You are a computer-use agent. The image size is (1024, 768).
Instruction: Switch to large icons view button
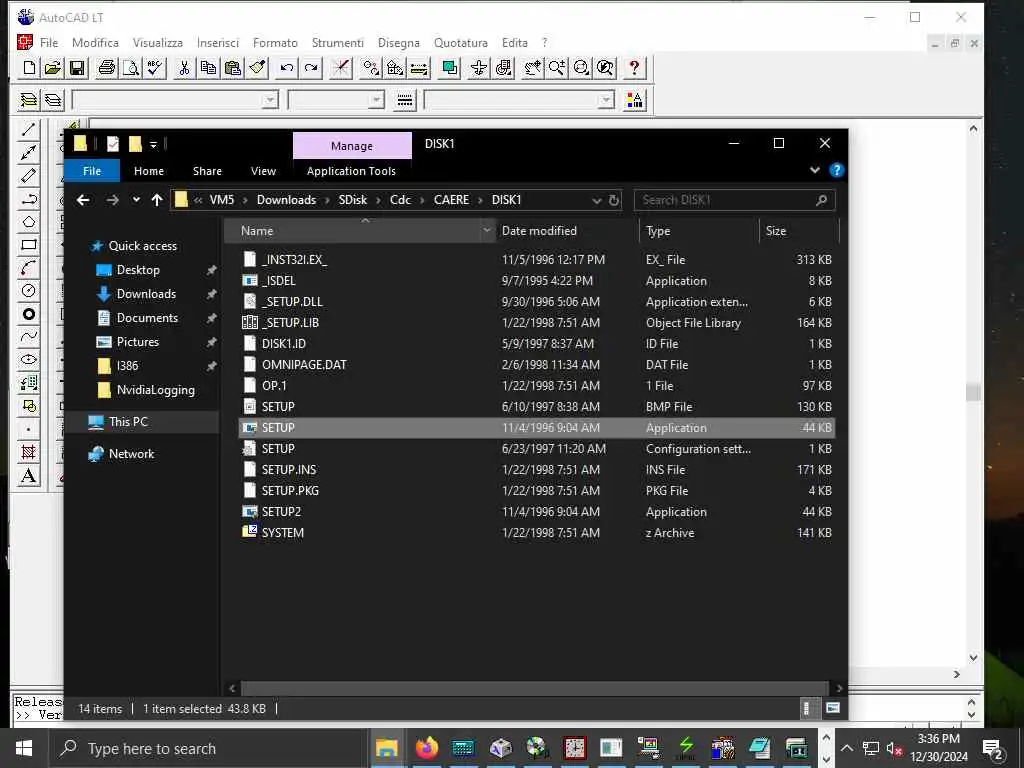point(833,709)
